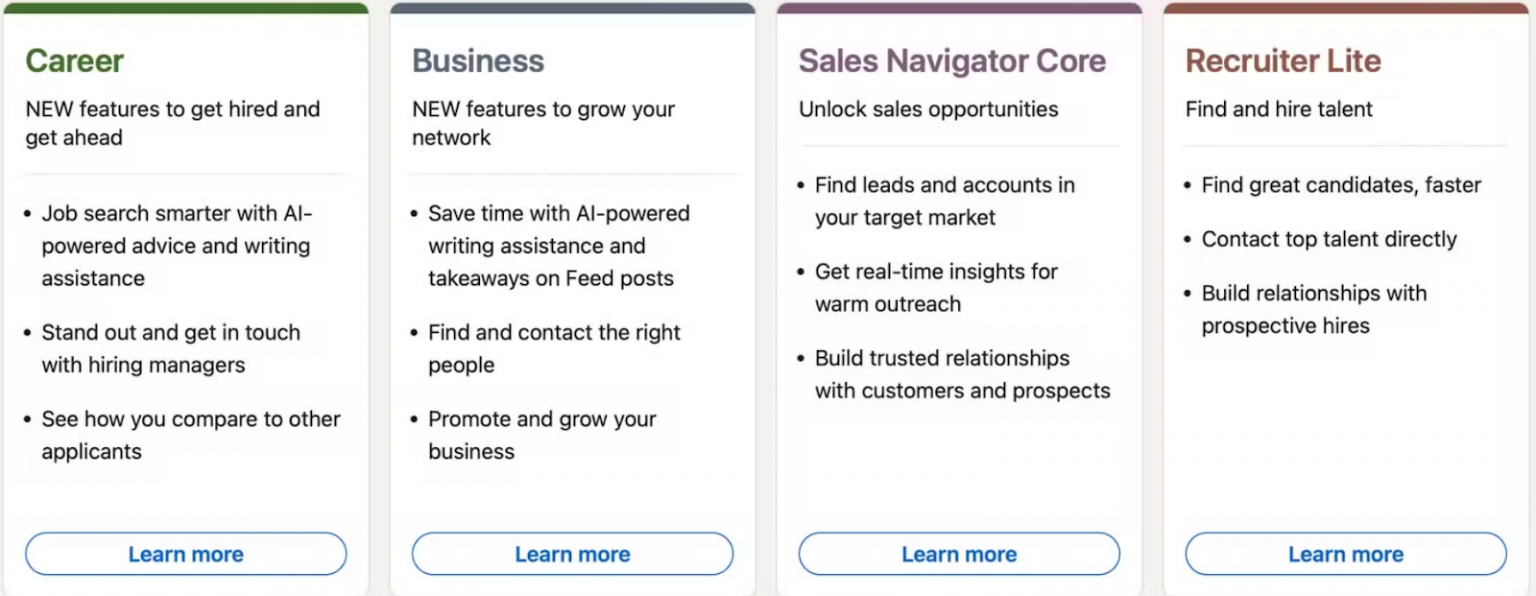Click the 'NEW features to grow your network' subtitle
The width and height of the screenshot is (1536, 596).
click(x=542, y=123)
